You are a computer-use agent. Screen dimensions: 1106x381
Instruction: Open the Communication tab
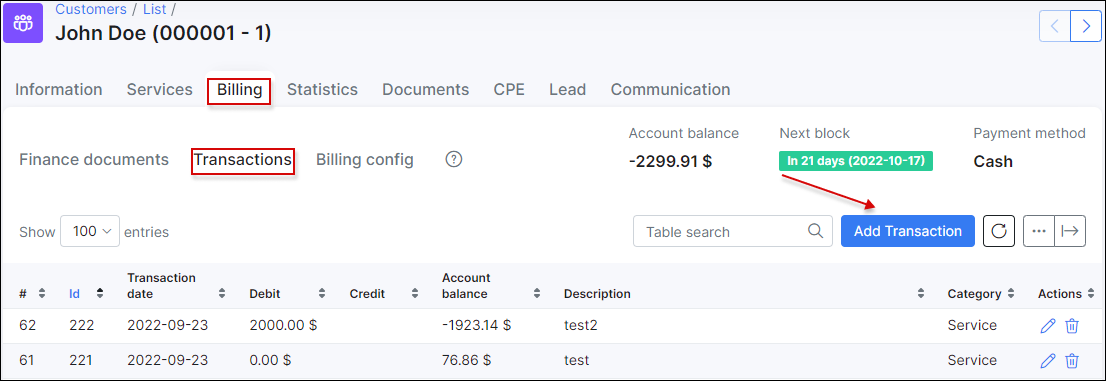tap(670, 90)
